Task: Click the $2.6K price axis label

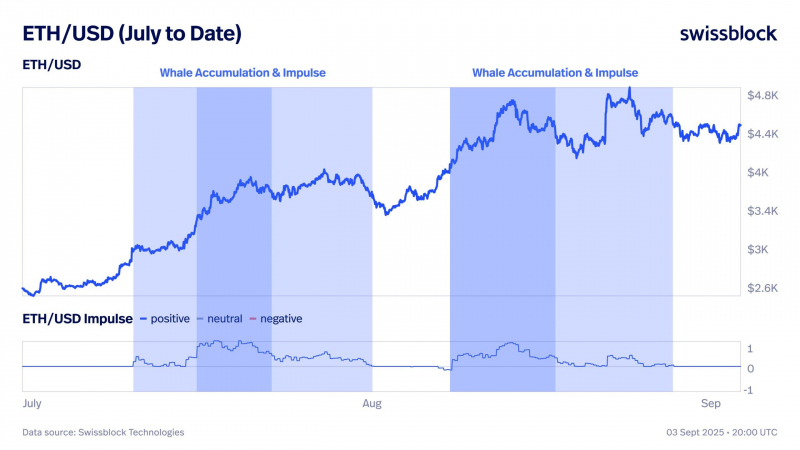Action: [762, 288]
